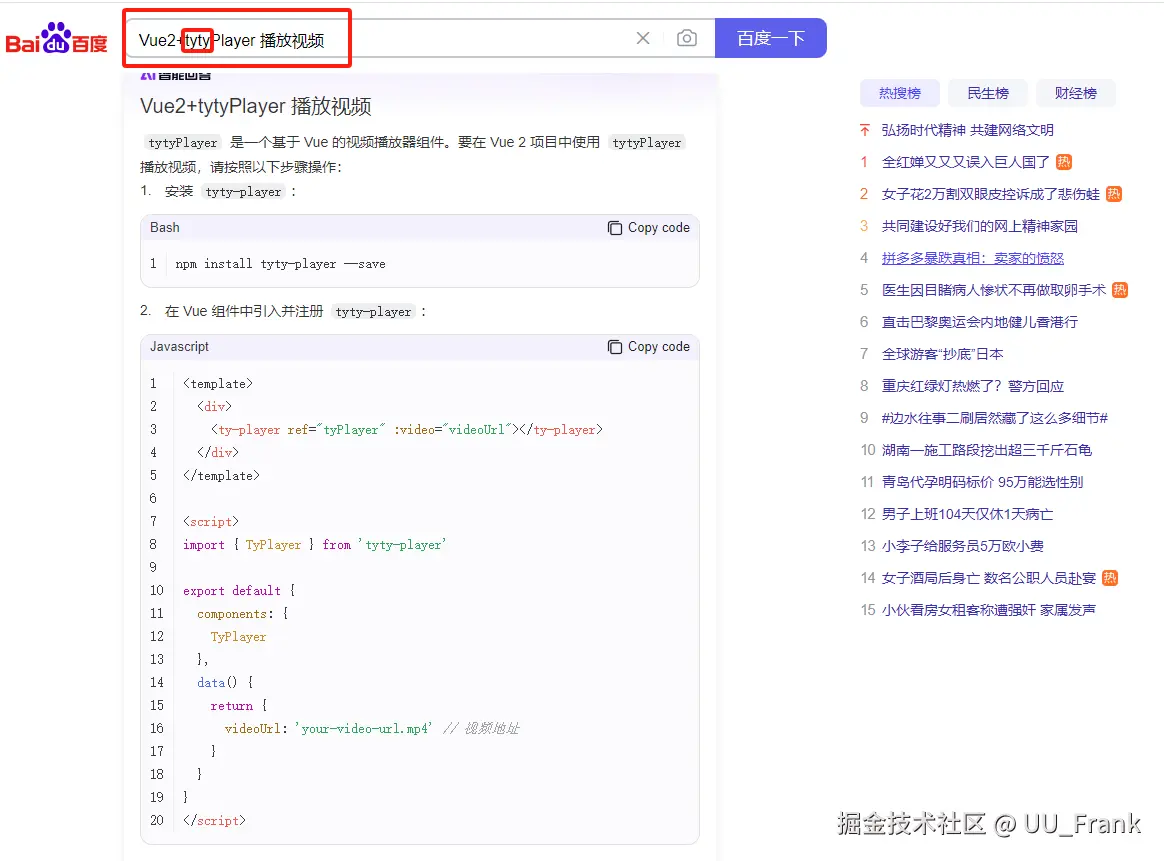Screen dimensions: 1164x861
Task: Click the 百度一下 search button
Action: [771, 38]
